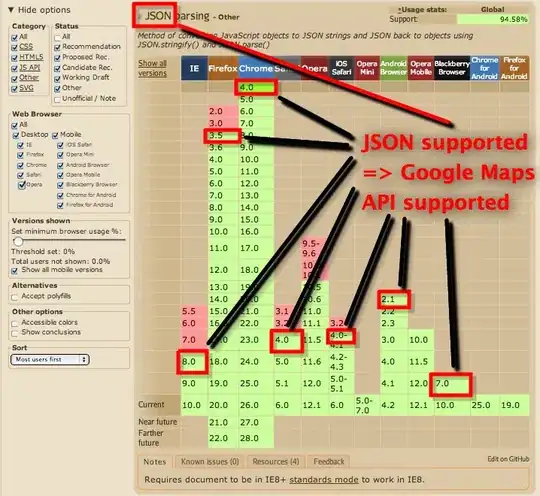540x496 pixels.
Task: Switch to the Notes tab
Action: pos(155,462)
